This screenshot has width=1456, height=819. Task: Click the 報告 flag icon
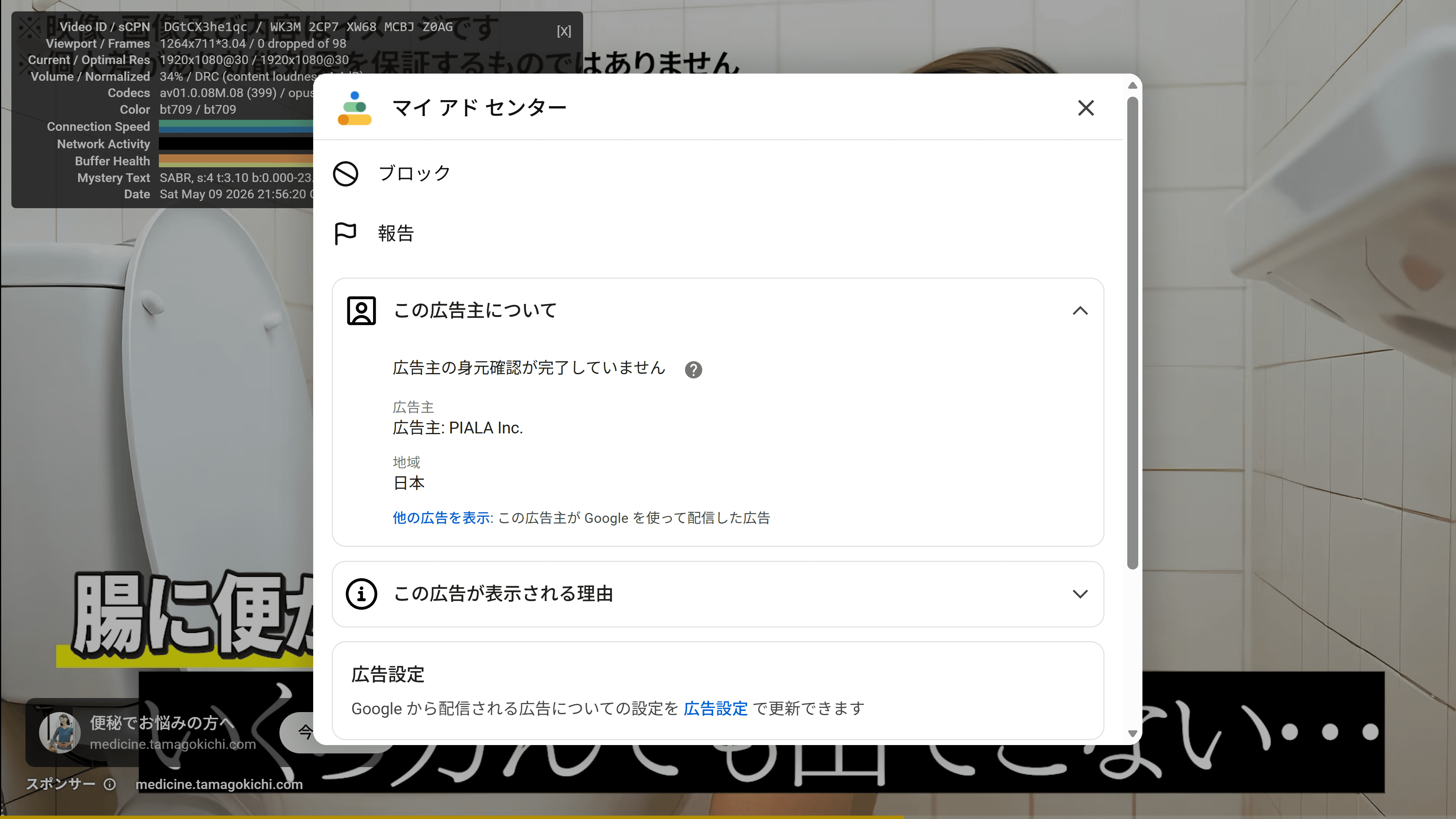click(x=345, y=234)
